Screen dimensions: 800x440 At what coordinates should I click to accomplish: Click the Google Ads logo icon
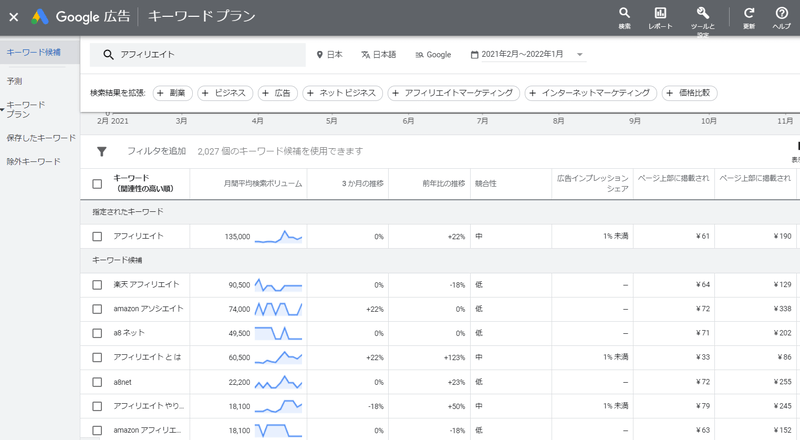coord(39,17)
